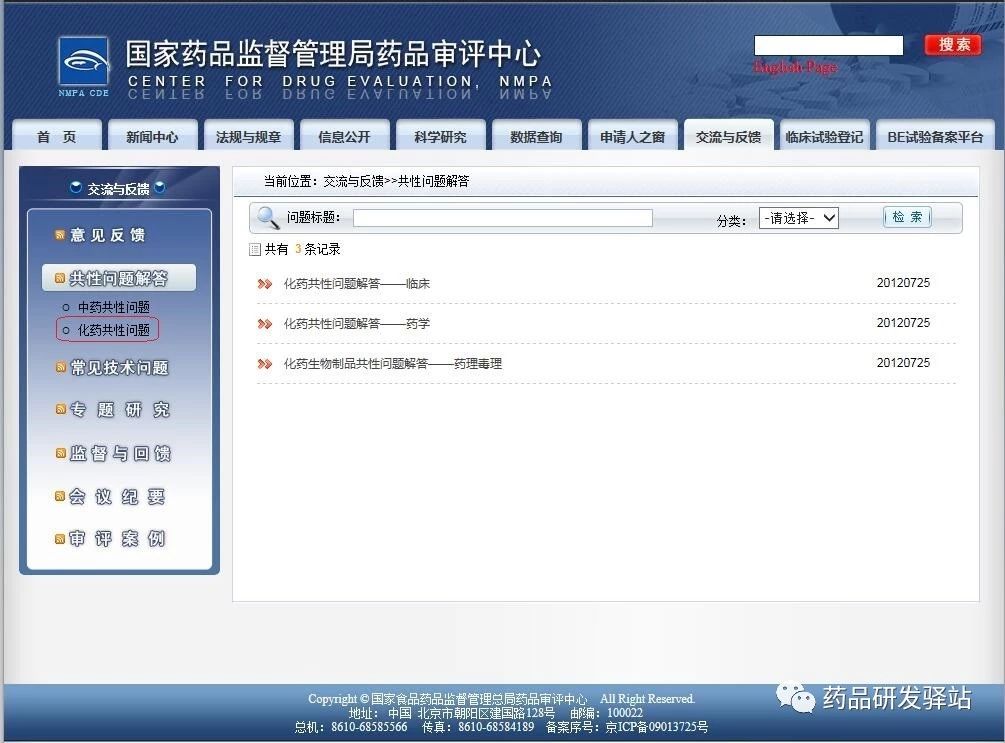Screen dimensions: 1005x743
Task: Open the 数据查询 tab
Action: click(x=536, y=136)
